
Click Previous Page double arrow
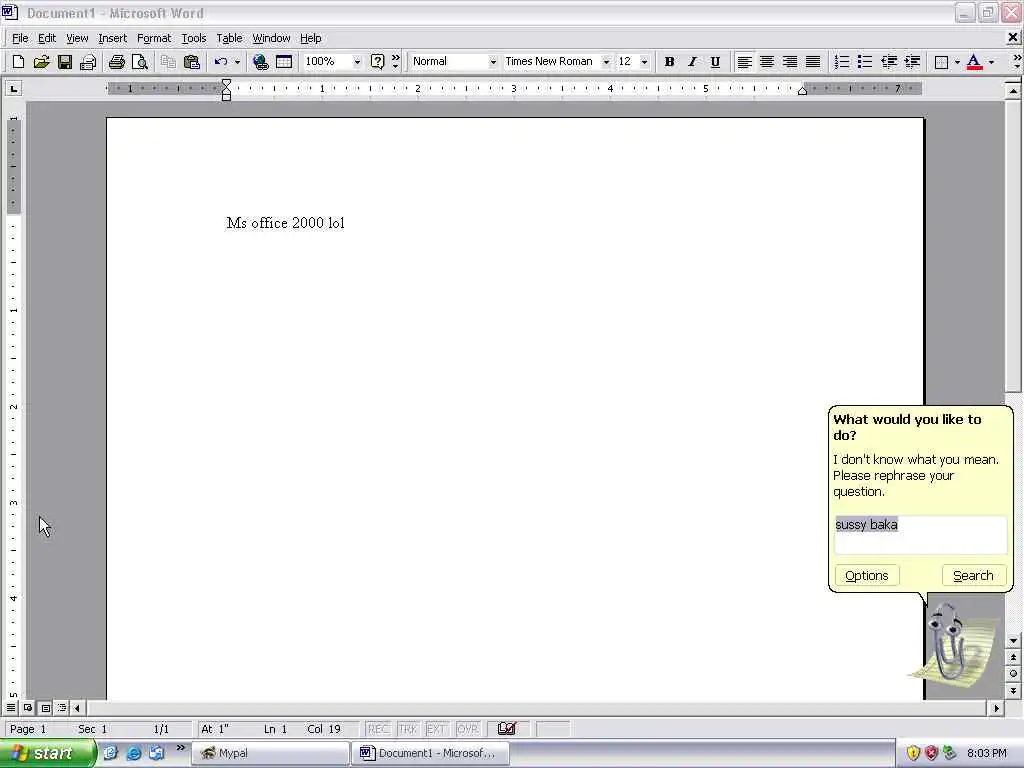point(1013,658)
